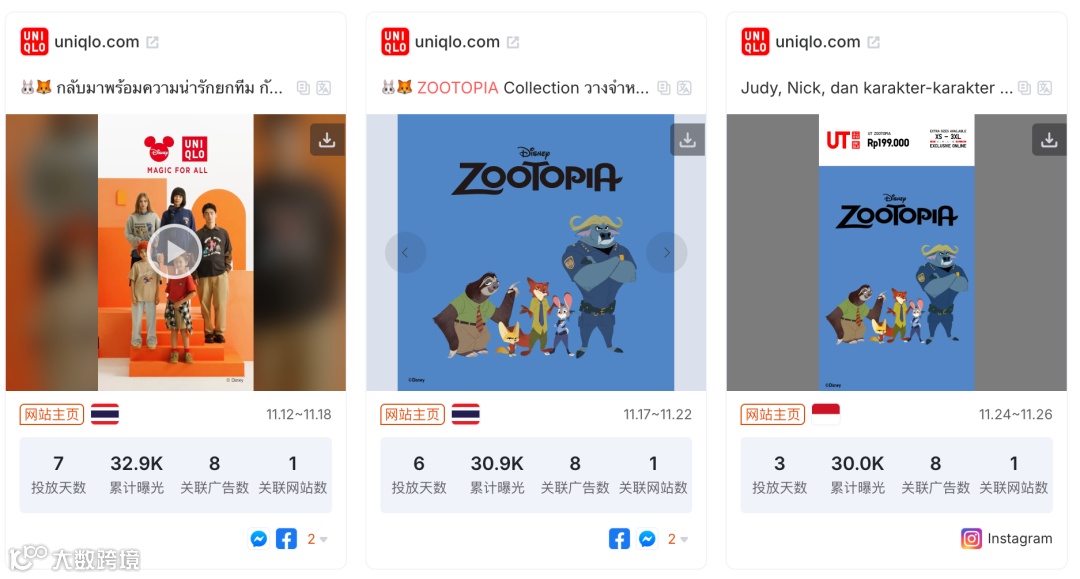This screenshot has width=1080, height=579.
Task: Download the first Uniqlo Magic For All ad
Action: (x=327, y=140)
